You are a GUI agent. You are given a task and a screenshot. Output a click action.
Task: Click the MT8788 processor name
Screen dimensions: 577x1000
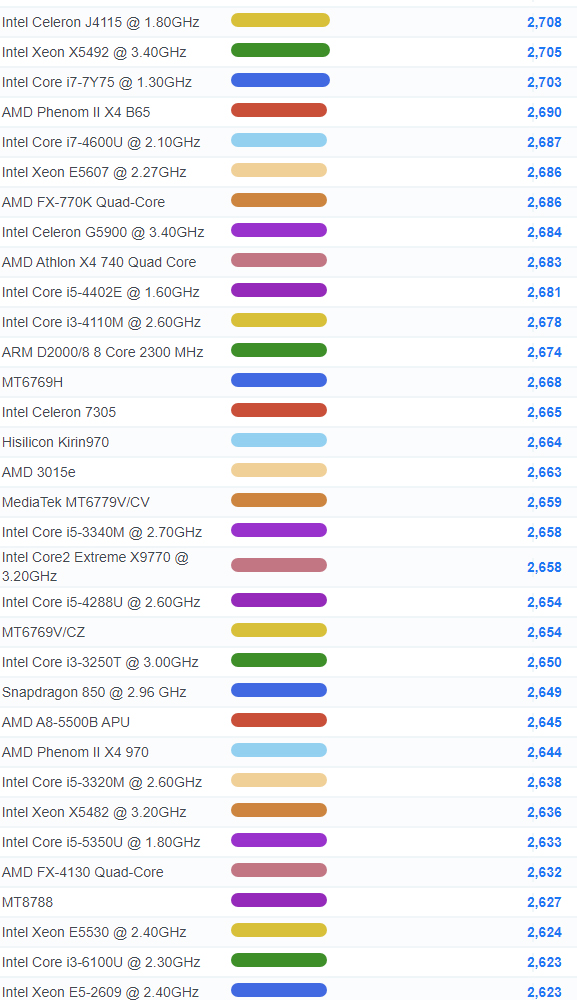[x=27, y=902]
